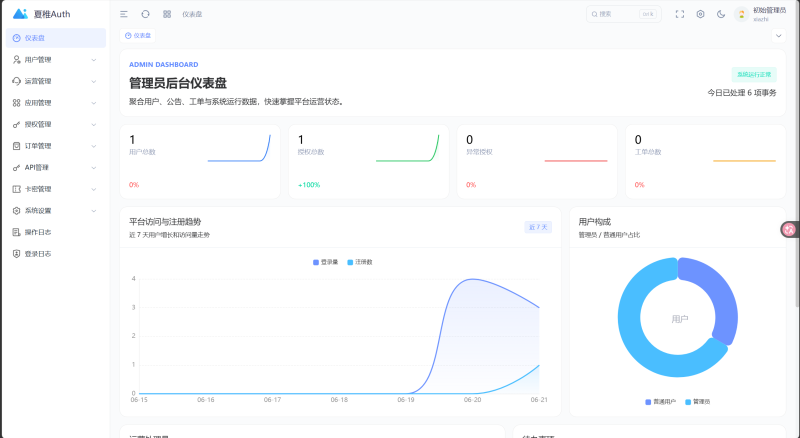Screen dimensions: 800x438
Task: Expand the 授权管理 submenu chevron
Action: (94, 125)
